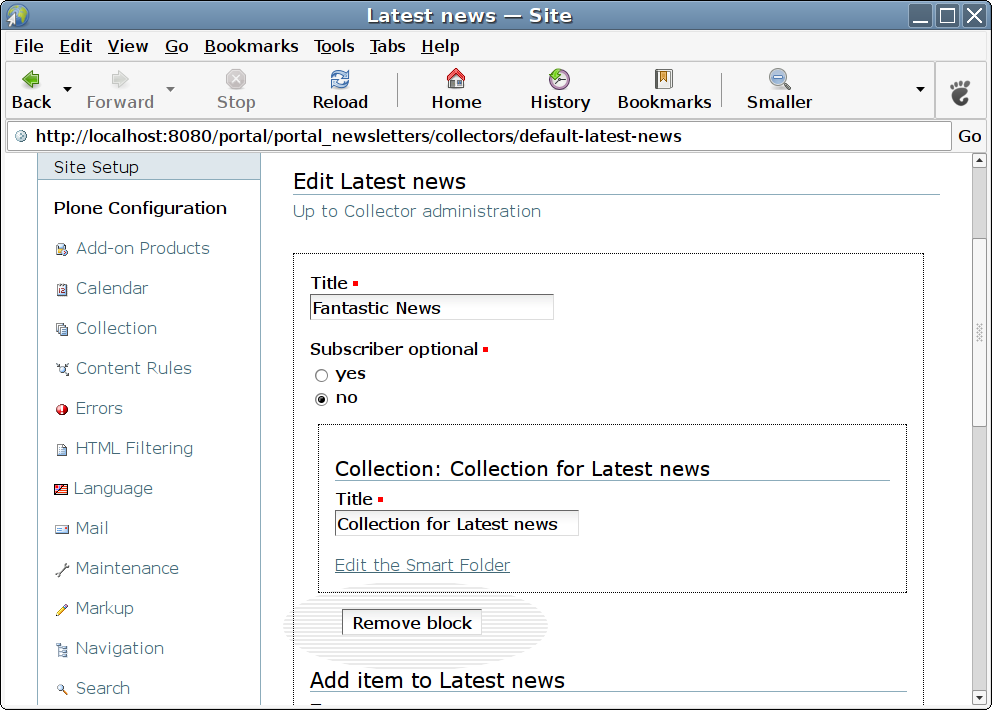This screenshot has height=710, width=992.
Task: Open 'Up to Collector administration' link
Action: point(416,211)
